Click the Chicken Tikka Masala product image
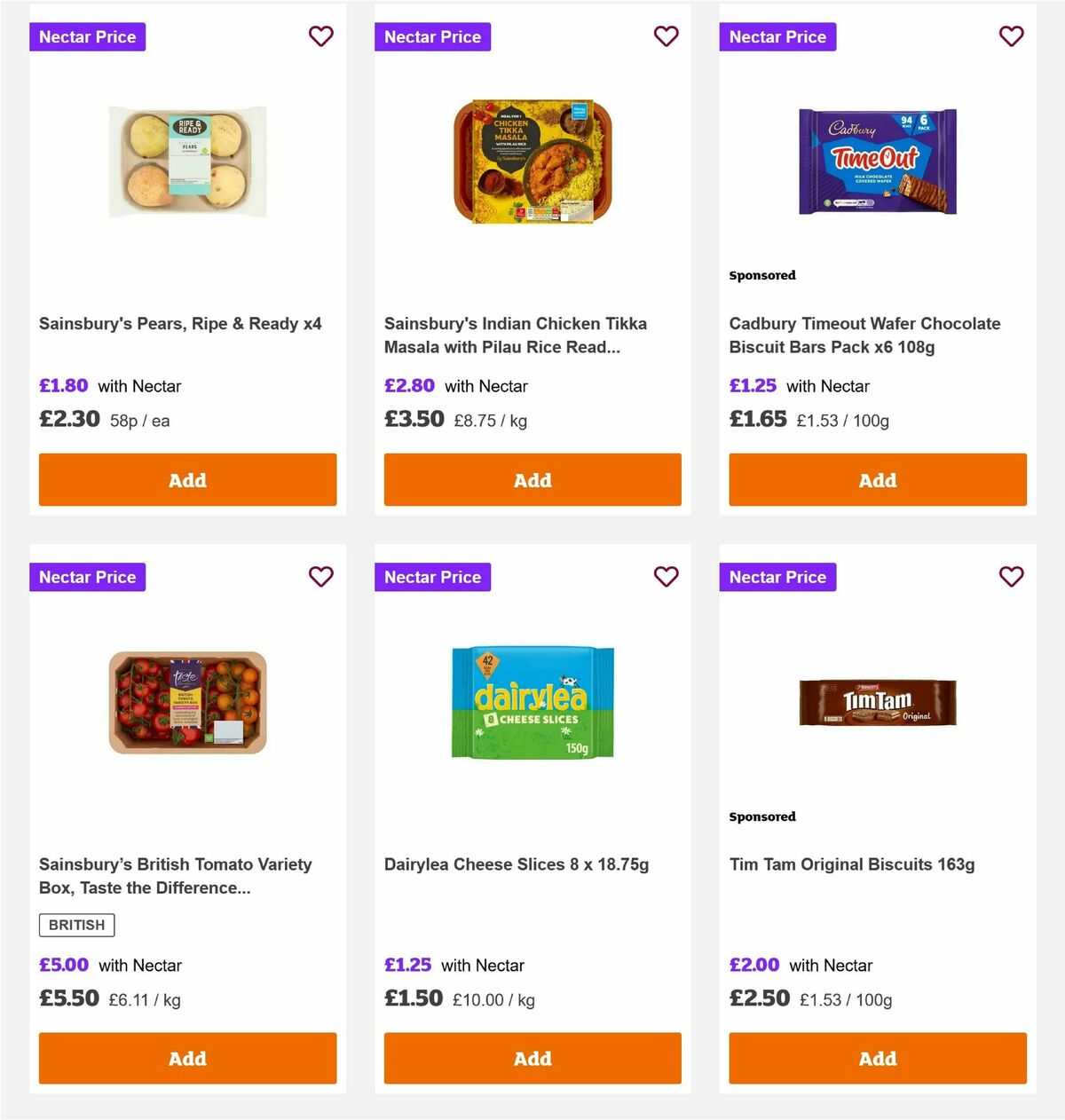1065x1120 pixels. 532,160
